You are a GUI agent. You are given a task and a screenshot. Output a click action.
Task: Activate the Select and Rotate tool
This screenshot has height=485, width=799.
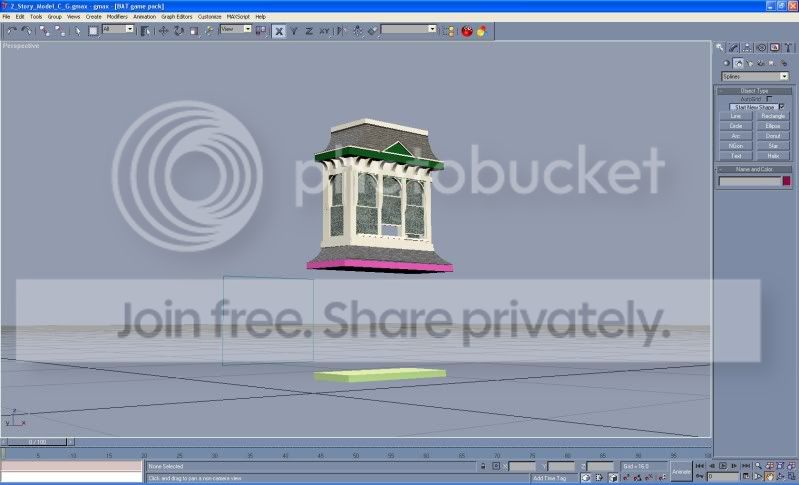point(178,31)
